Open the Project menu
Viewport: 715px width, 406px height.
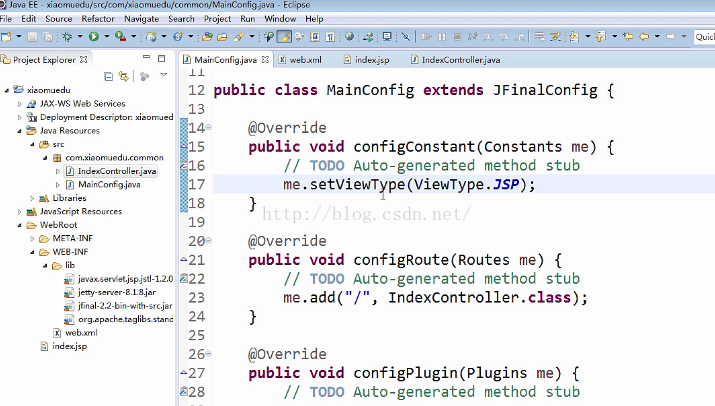[217, 19]
